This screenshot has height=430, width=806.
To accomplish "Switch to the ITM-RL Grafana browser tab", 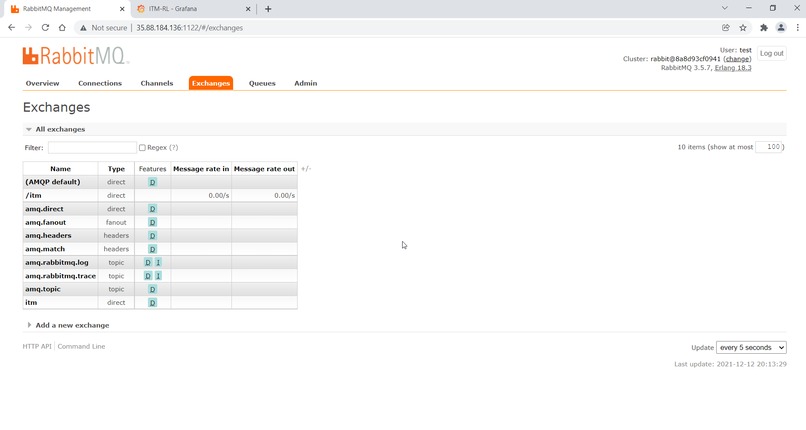I will [193, 9].
